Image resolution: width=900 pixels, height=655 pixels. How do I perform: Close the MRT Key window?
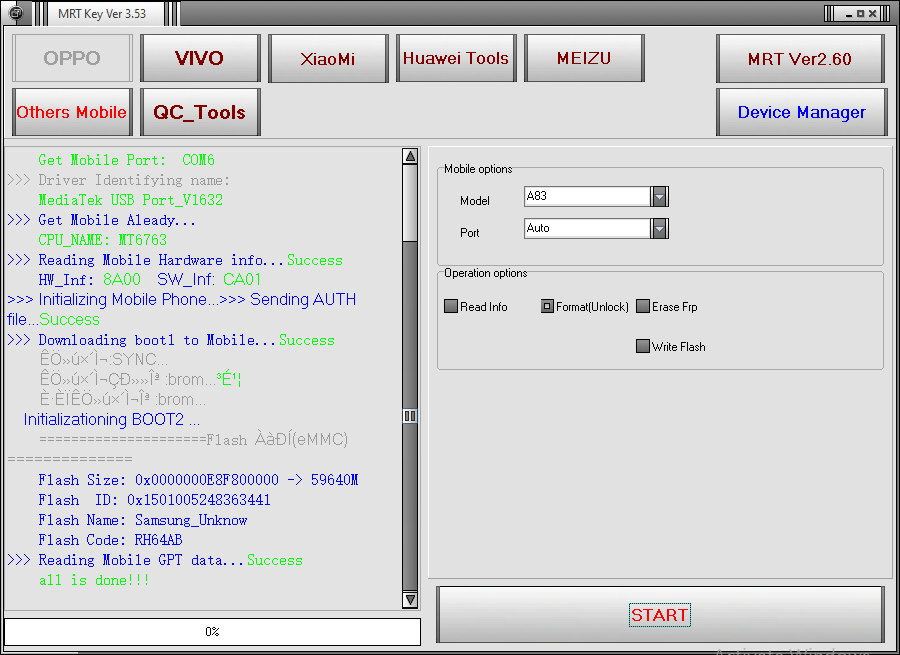click(872, 14)
